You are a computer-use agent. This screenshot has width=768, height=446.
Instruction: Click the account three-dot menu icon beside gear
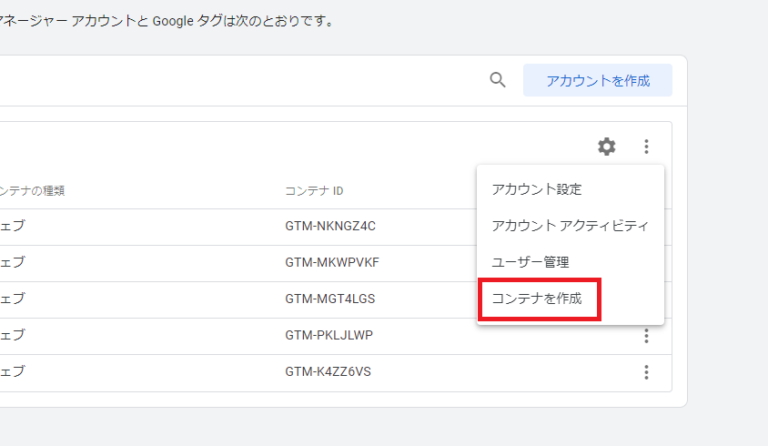point(646,147)
